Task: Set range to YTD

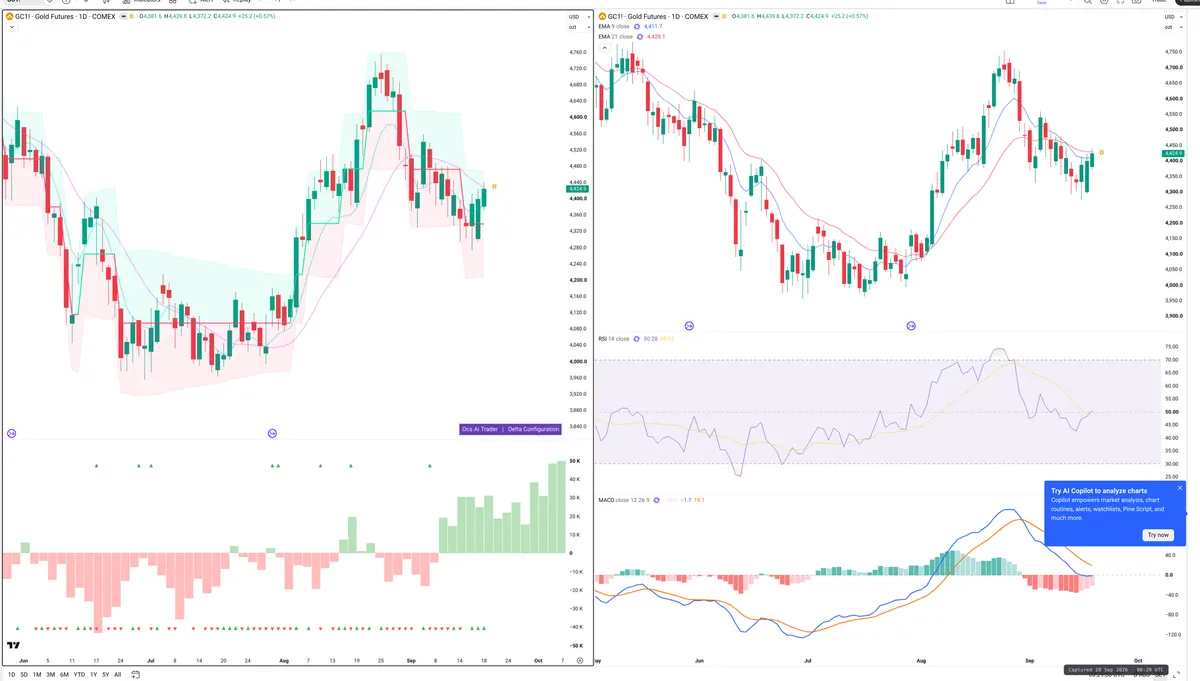Action: 79,675
